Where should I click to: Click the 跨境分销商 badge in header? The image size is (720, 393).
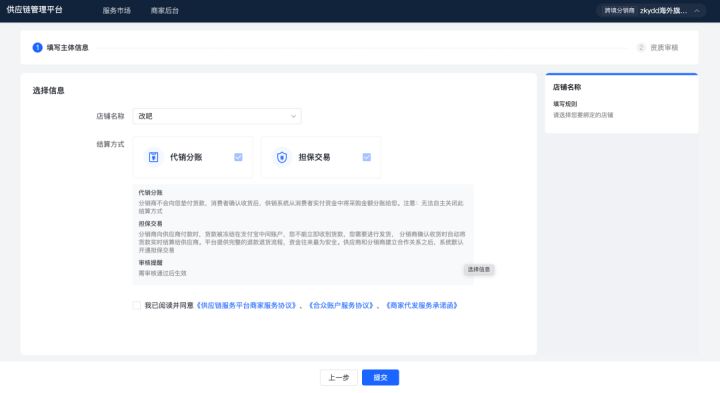tap(619, 11)
